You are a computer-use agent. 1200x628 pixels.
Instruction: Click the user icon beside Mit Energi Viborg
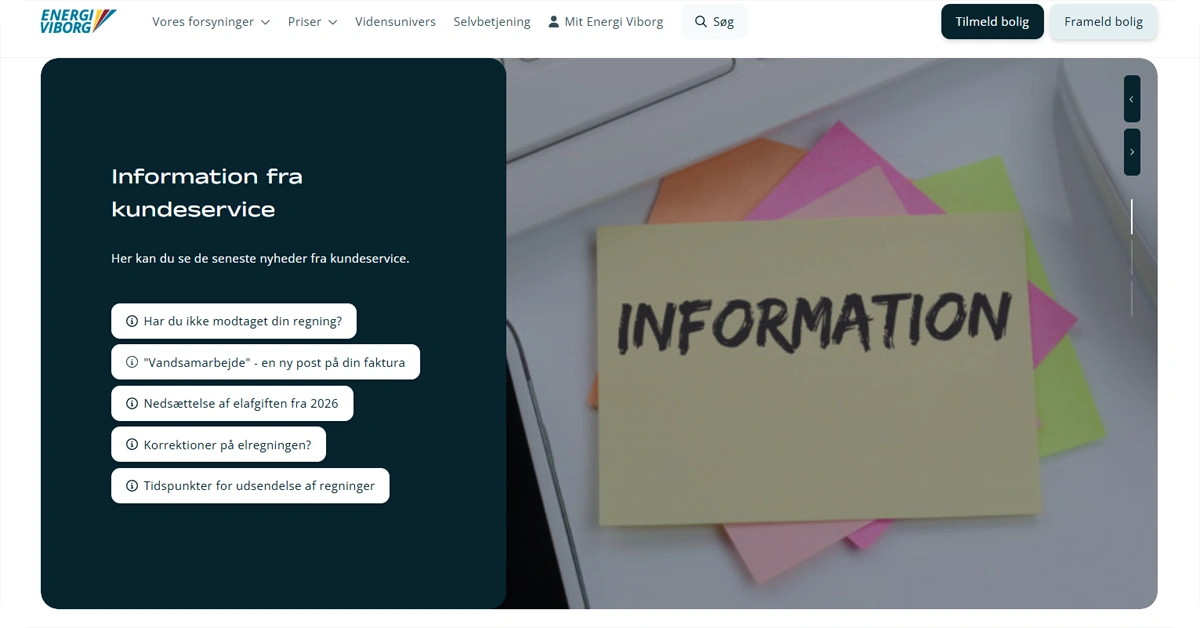[554, 22]
